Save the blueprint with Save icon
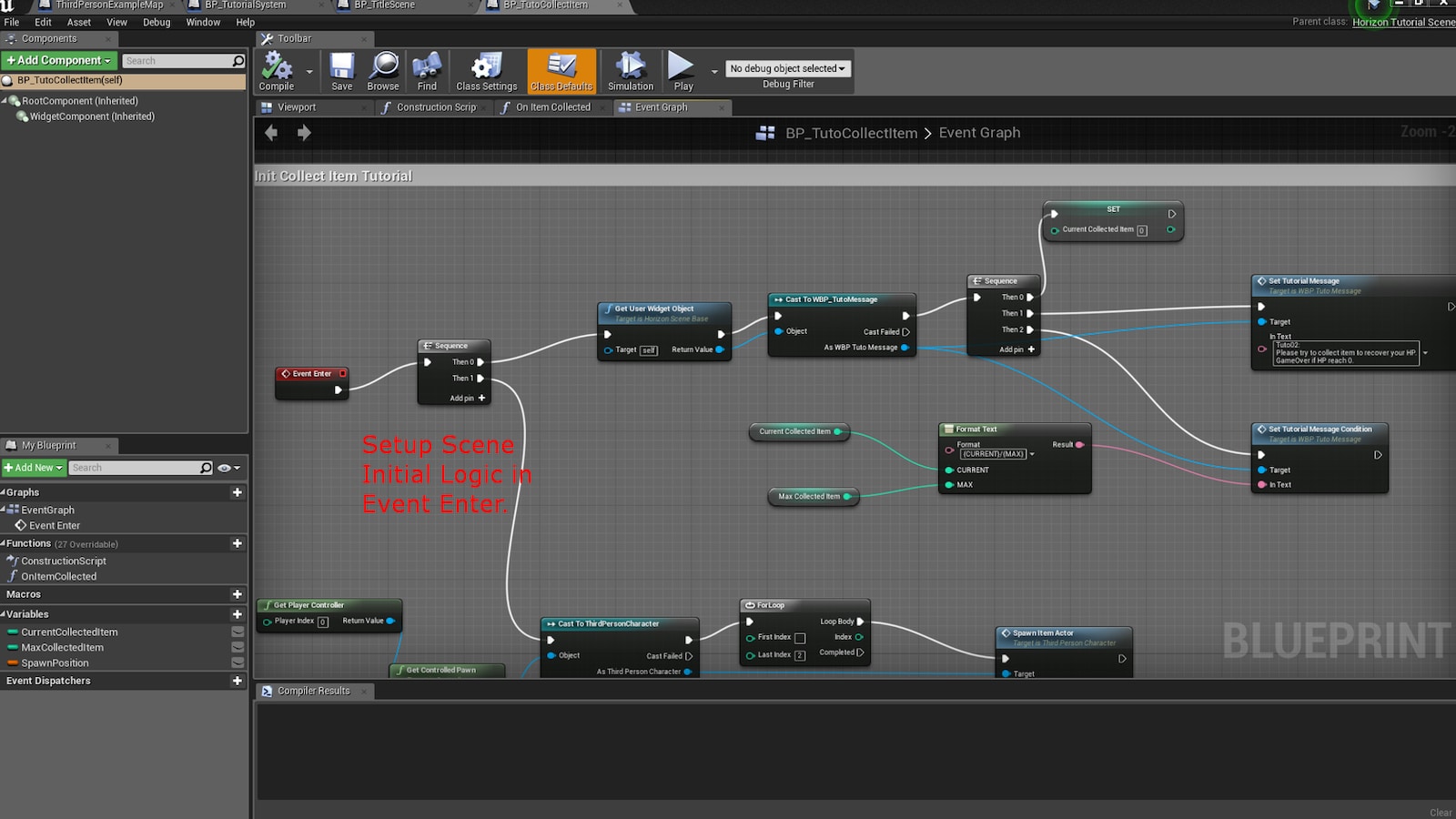Viewport: 1456px width, 819px height. tap(342, 71)
